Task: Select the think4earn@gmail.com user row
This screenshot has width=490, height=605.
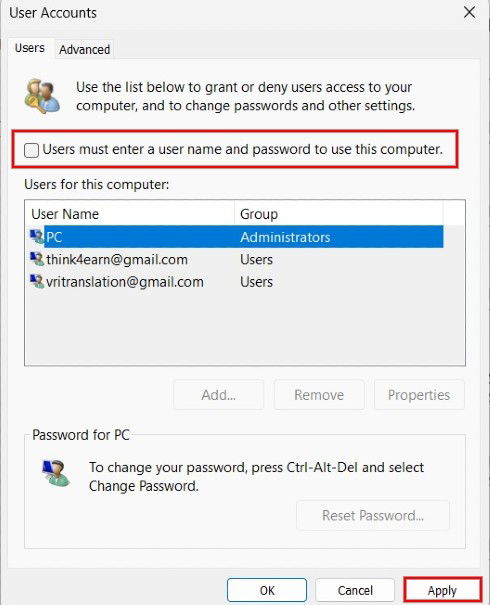Action: click(236, 259)
